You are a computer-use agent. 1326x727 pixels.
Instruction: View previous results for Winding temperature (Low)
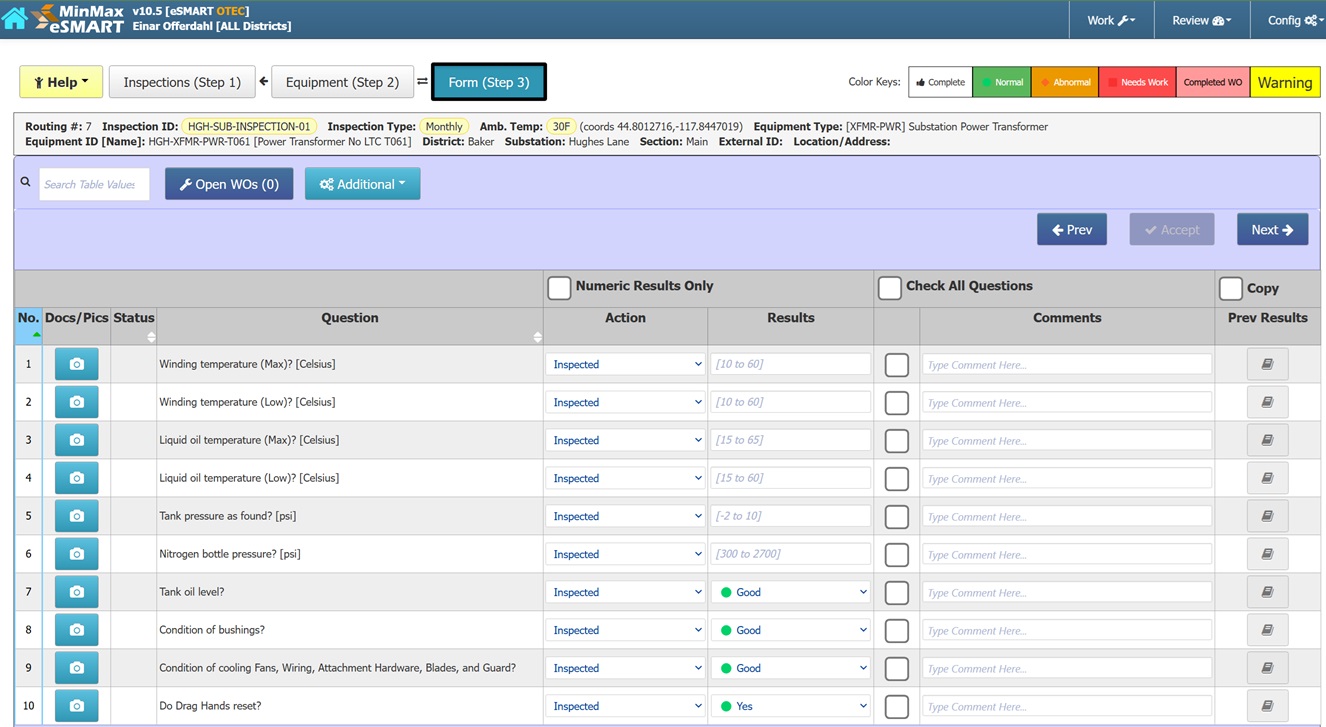click(x=1267, y=402)
